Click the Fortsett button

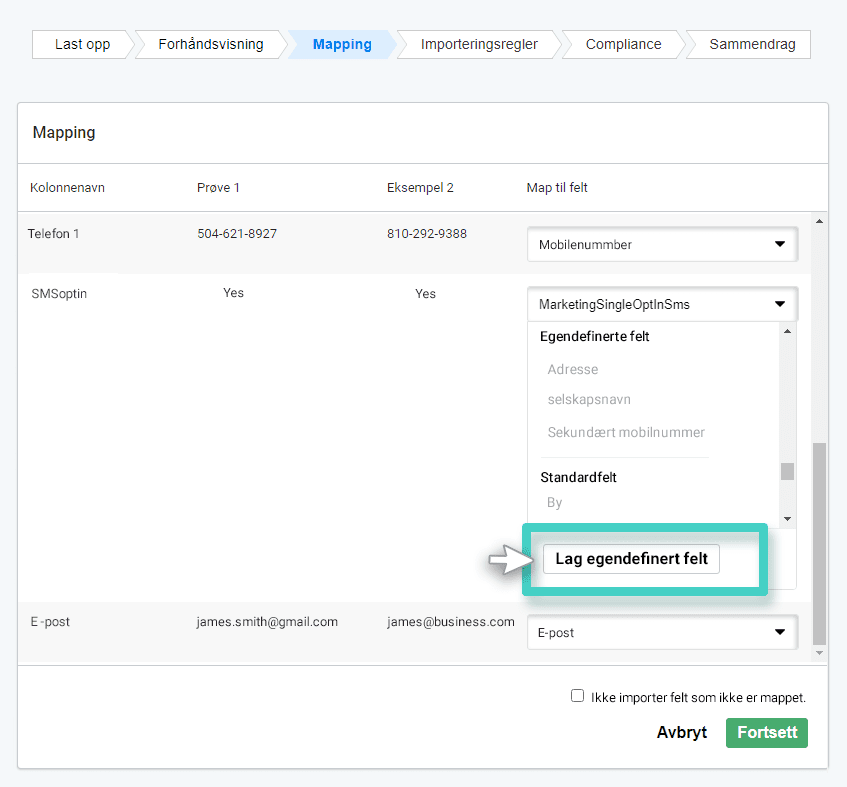[x=767, y=732]
